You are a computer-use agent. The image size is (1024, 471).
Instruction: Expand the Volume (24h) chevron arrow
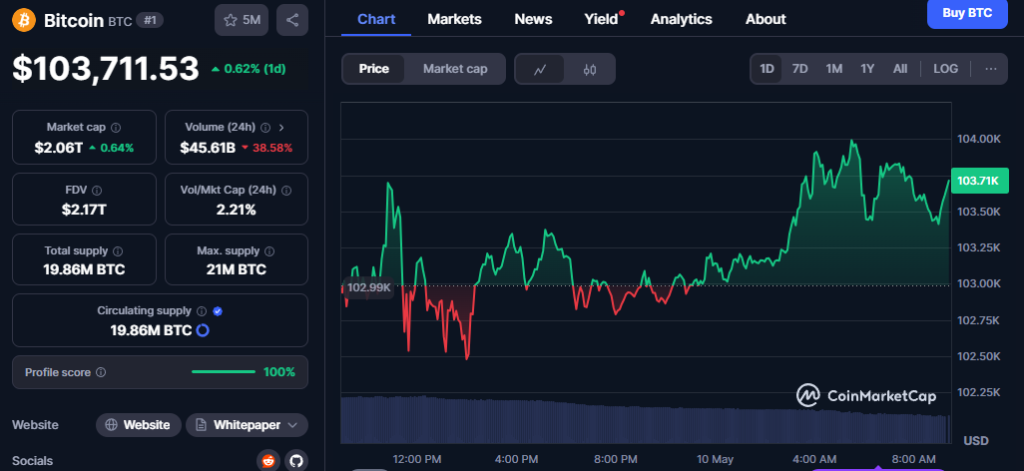tap(281, 127)
